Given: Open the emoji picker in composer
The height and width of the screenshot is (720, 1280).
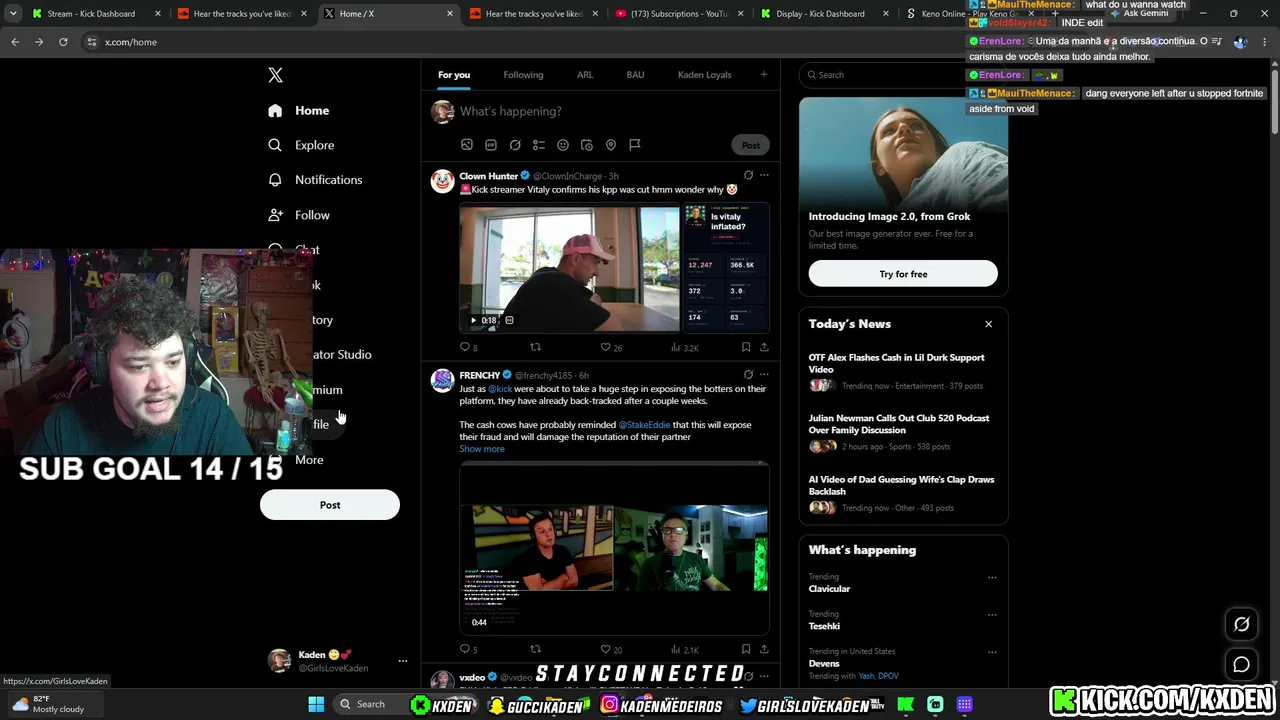Looking at the screenshot, I should (x=563, y=145).
